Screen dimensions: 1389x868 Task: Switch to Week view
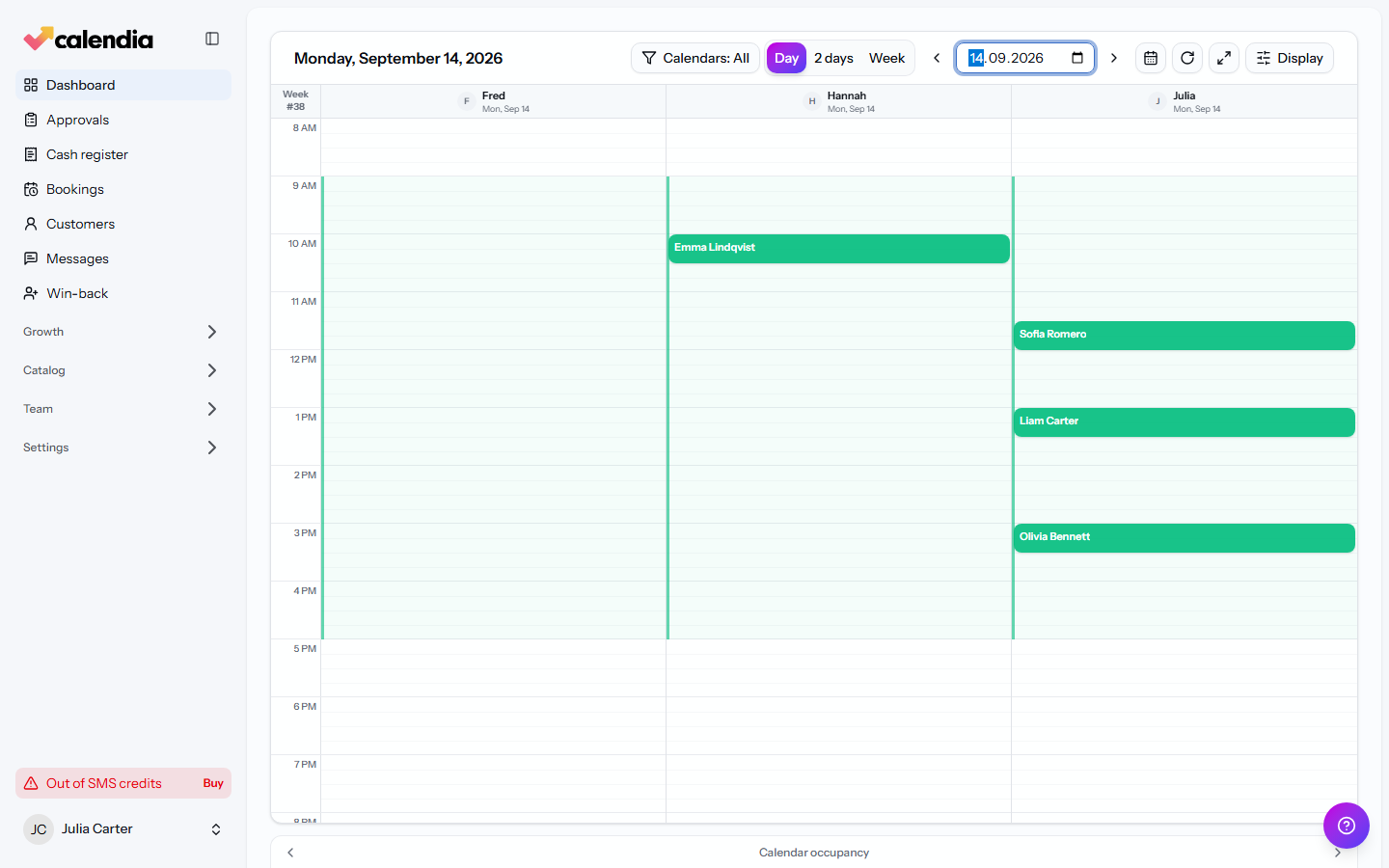886,58
